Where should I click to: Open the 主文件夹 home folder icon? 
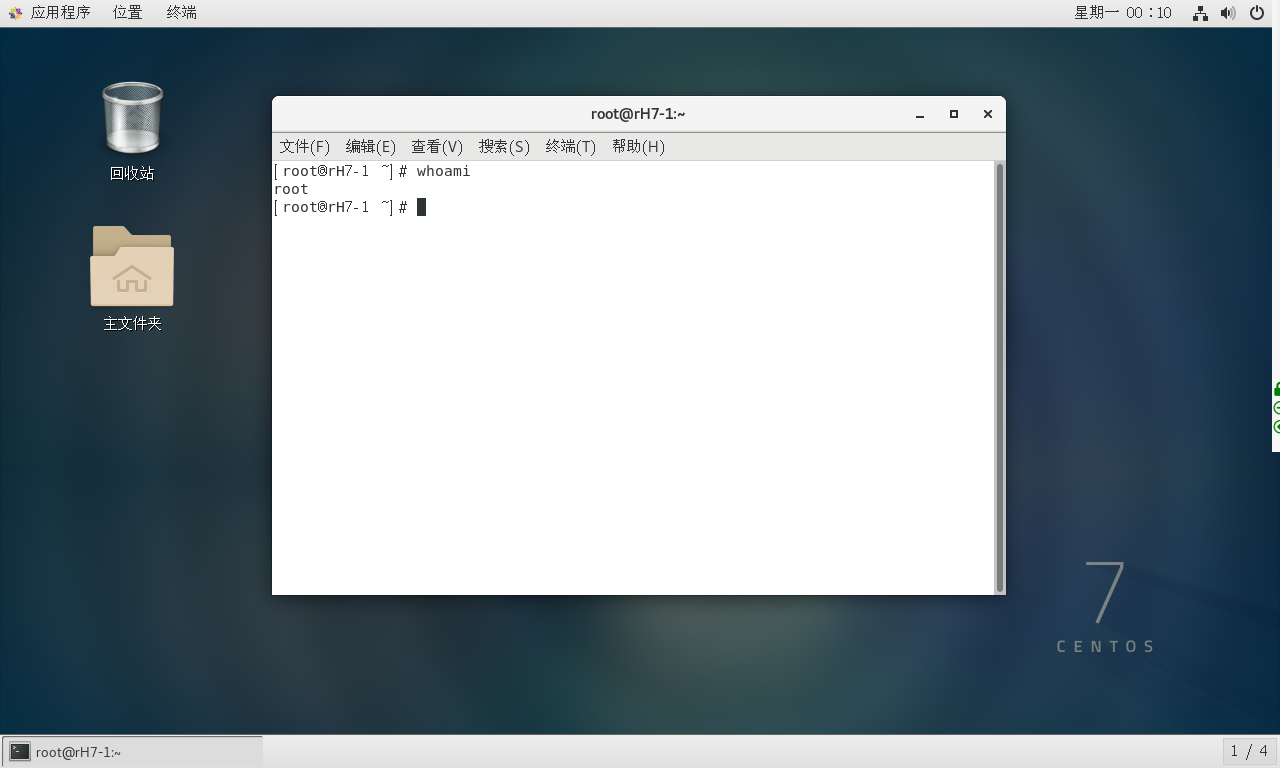(x=131, y=268)
